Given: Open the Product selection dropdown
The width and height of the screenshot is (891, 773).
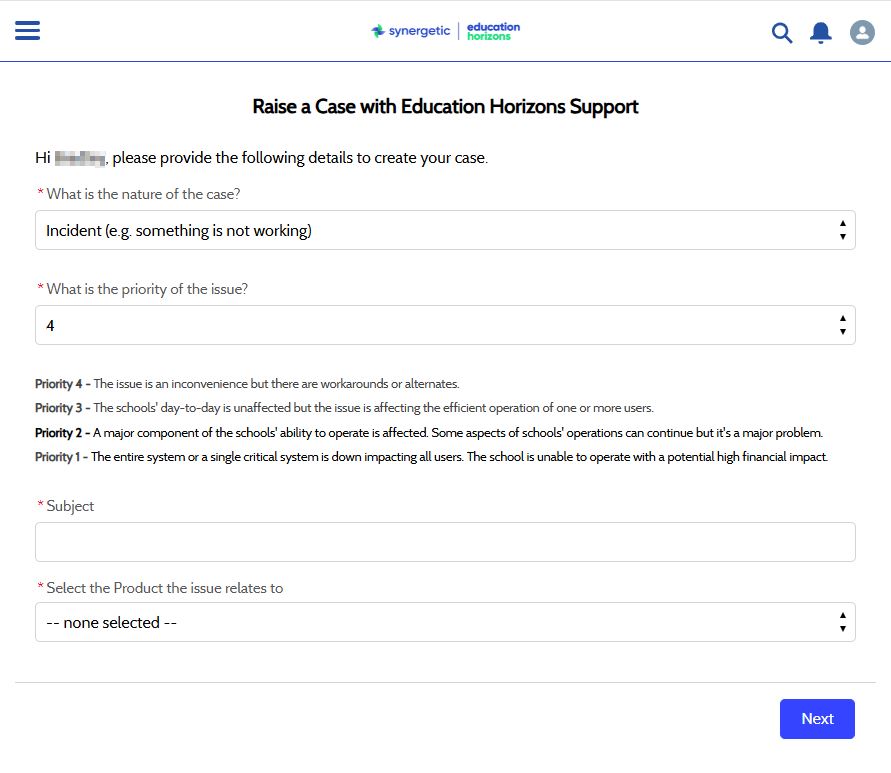Looking at the screenshot, I should pyautogui.click(x=445, y=622).
